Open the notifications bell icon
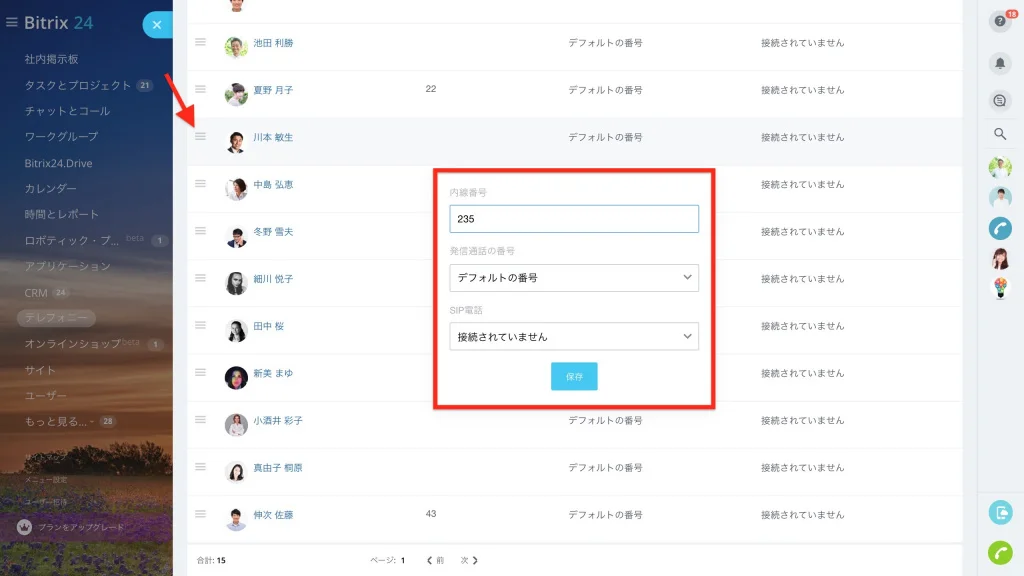Image resolution: width=1024 pixels, height=576 pixels. 1000,63
